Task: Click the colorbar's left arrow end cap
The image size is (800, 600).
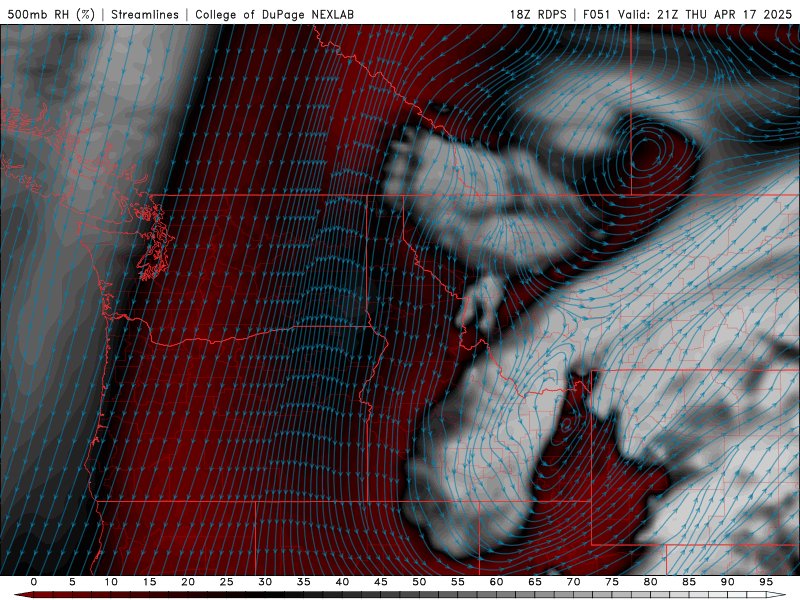Action: coord(23,595)
